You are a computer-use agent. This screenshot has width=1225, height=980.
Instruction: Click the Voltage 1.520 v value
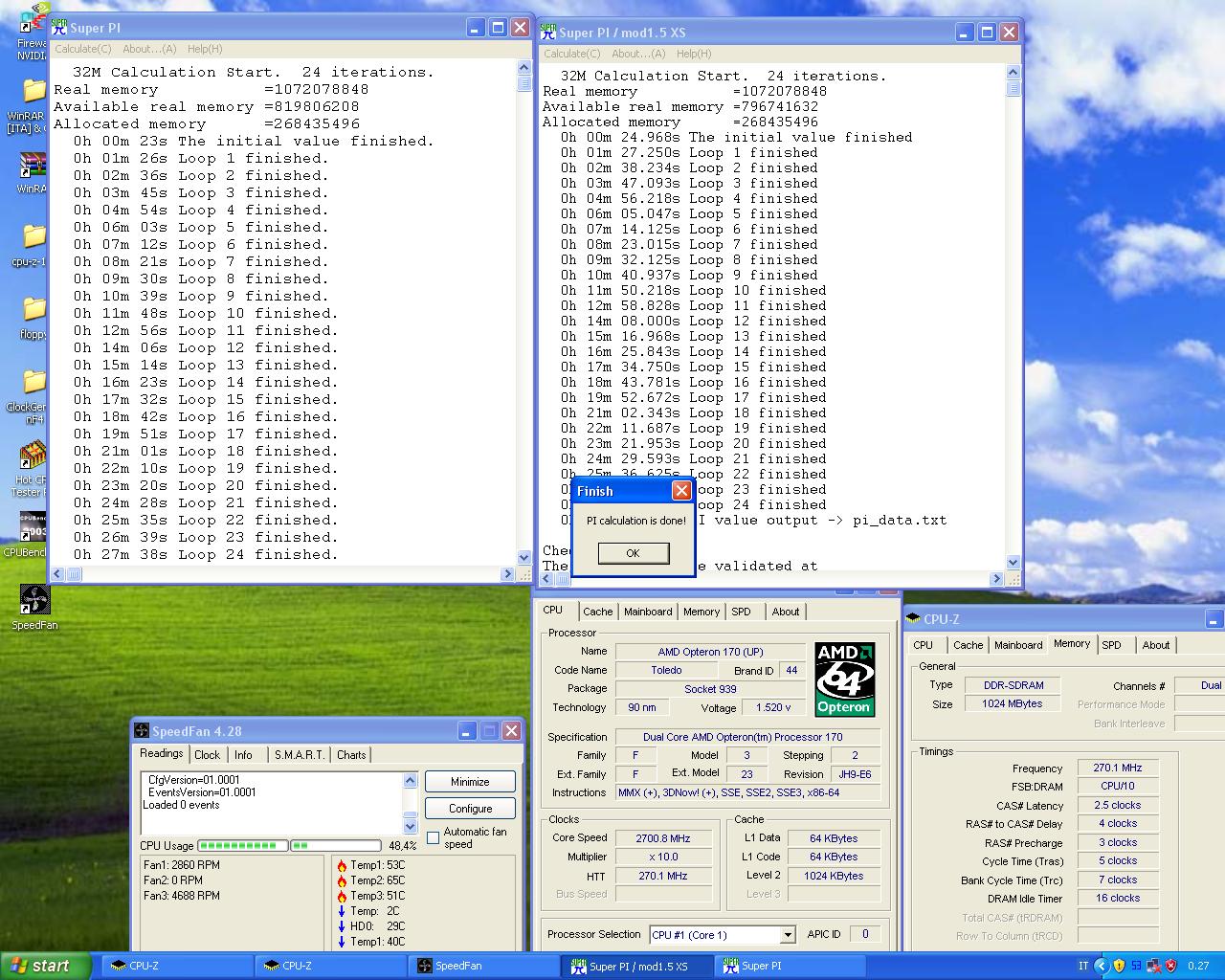coord(773,708)
